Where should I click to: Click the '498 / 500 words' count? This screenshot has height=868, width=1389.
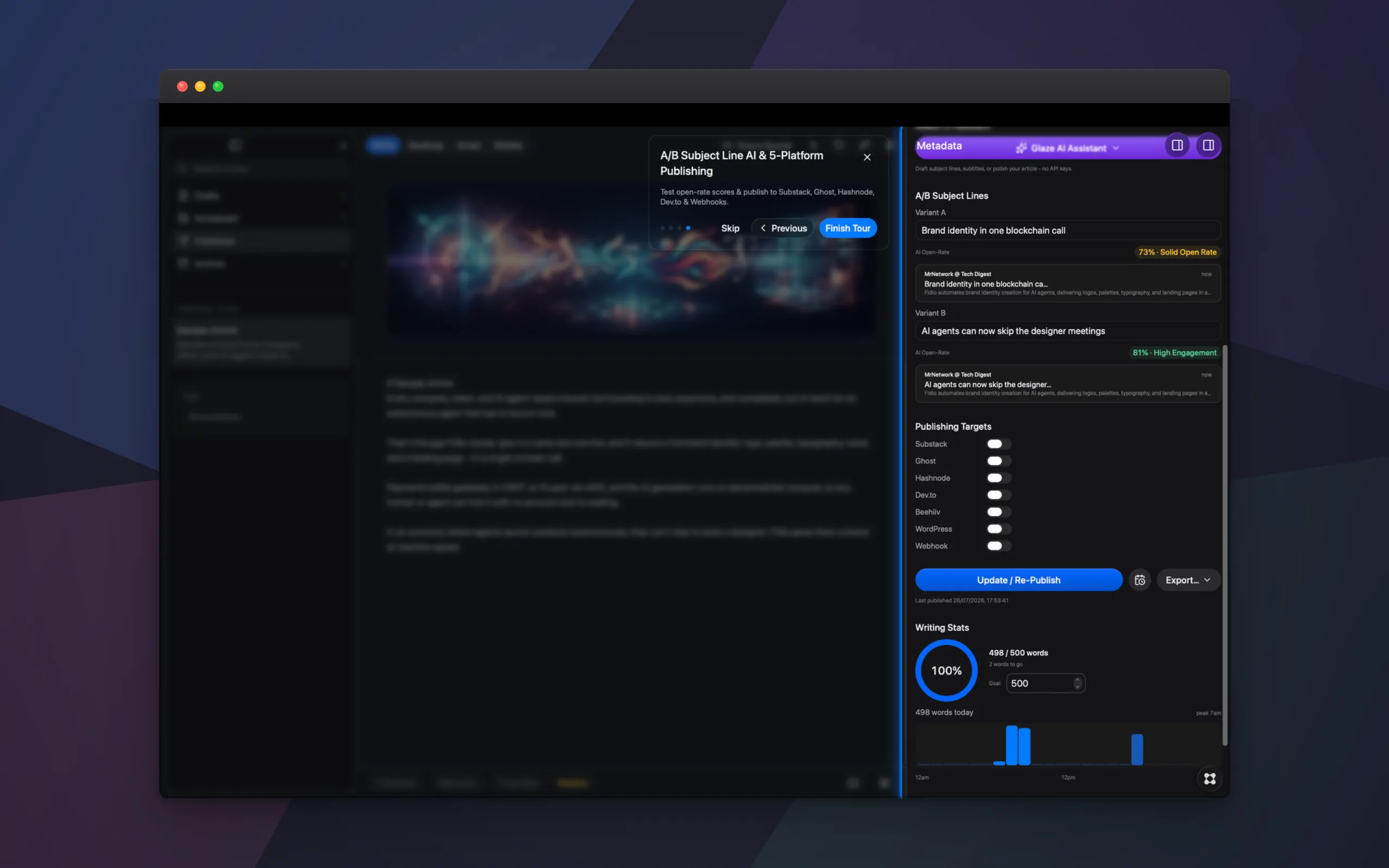point(1018,653)
